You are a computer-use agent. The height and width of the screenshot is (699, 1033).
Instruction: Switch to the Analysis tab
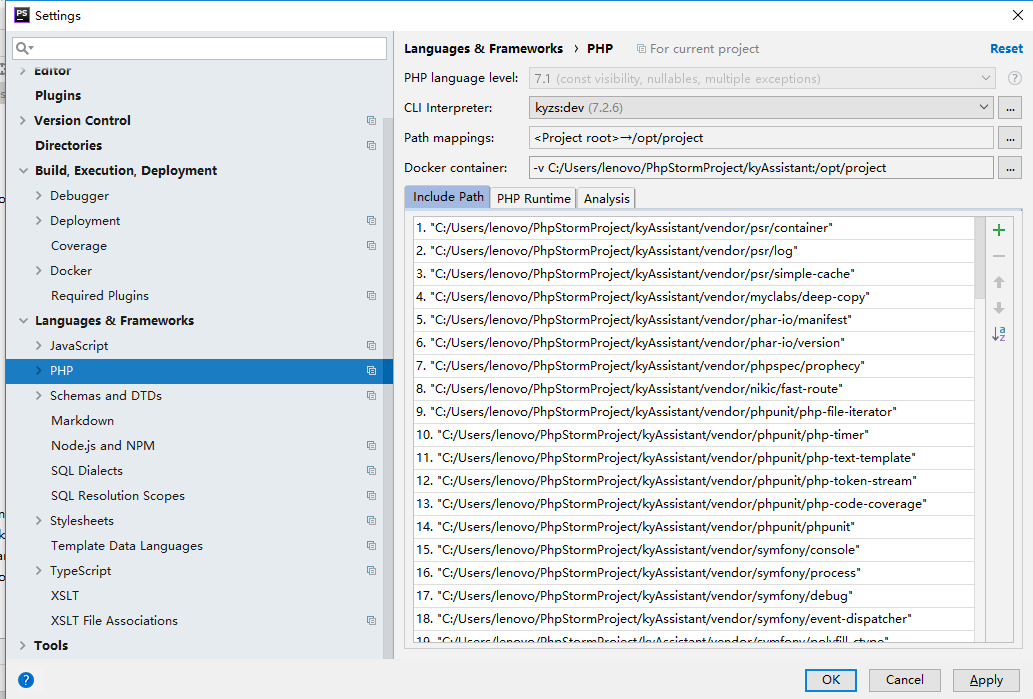click(607, 198)
